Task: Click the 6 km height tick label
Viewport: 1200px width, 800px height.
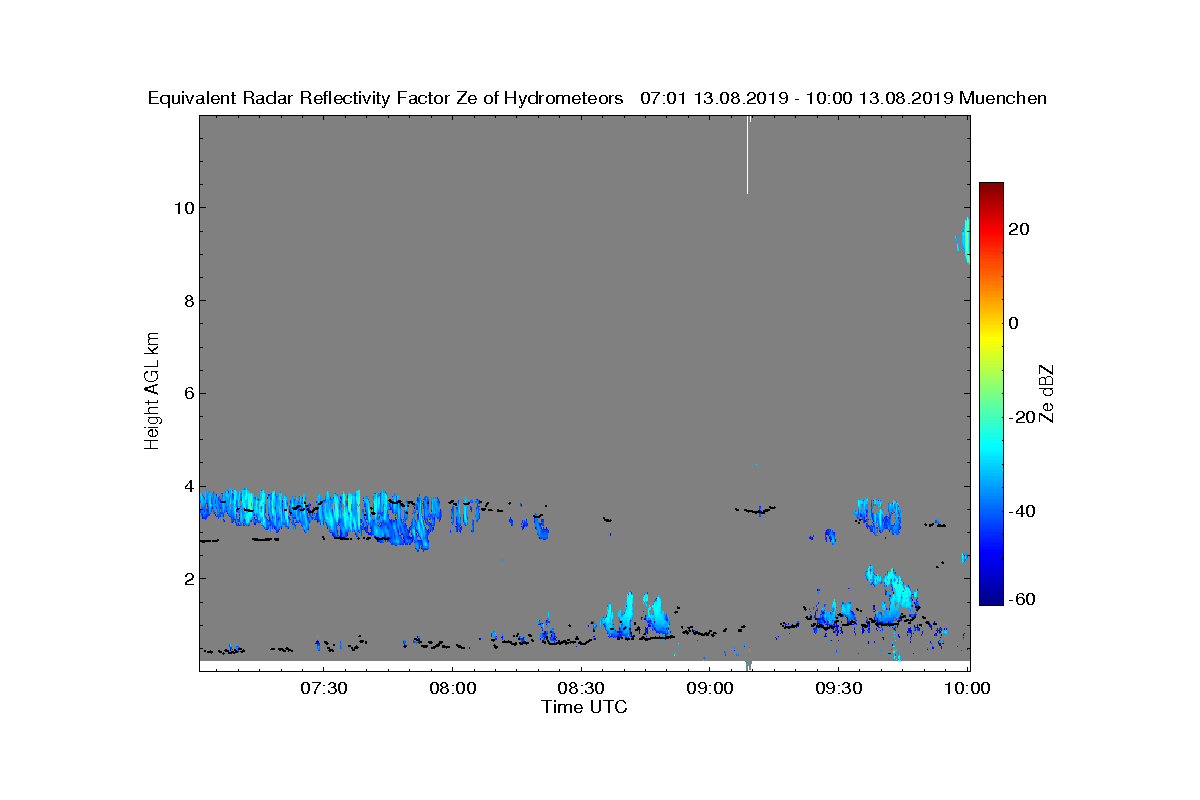Action: coord(186,393)
